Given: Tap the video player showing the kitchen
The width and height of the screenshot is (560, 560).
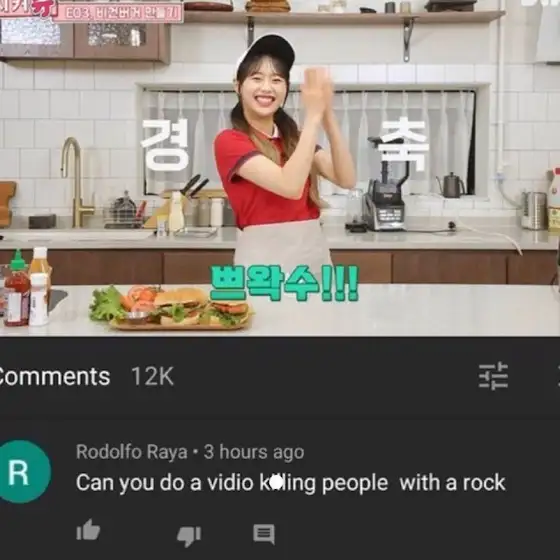Looking at the screenshot, I should click(280, 168).
